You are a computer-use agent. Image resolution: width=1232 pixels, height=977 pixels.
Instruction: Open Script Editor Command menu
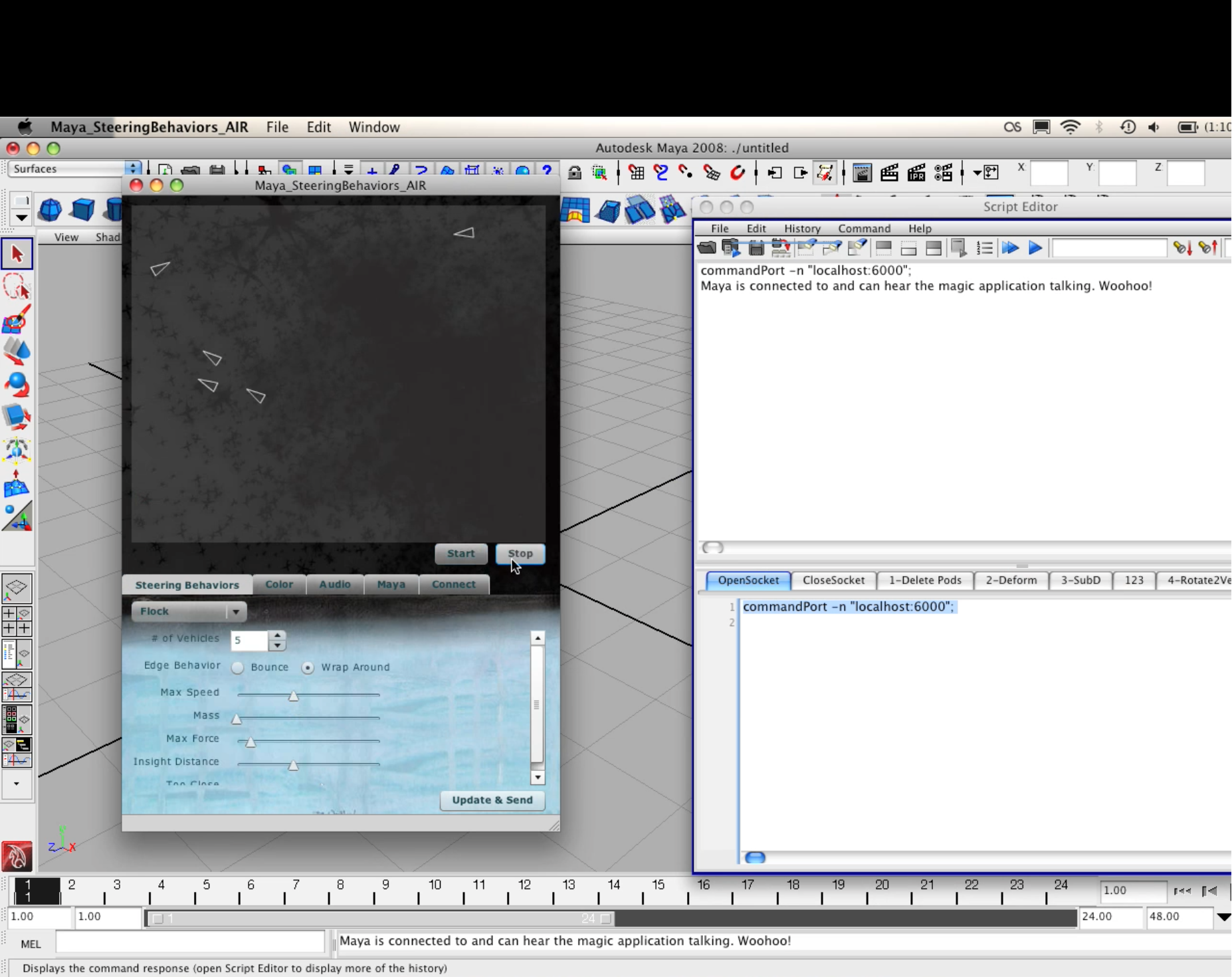(x=864, y=229)
